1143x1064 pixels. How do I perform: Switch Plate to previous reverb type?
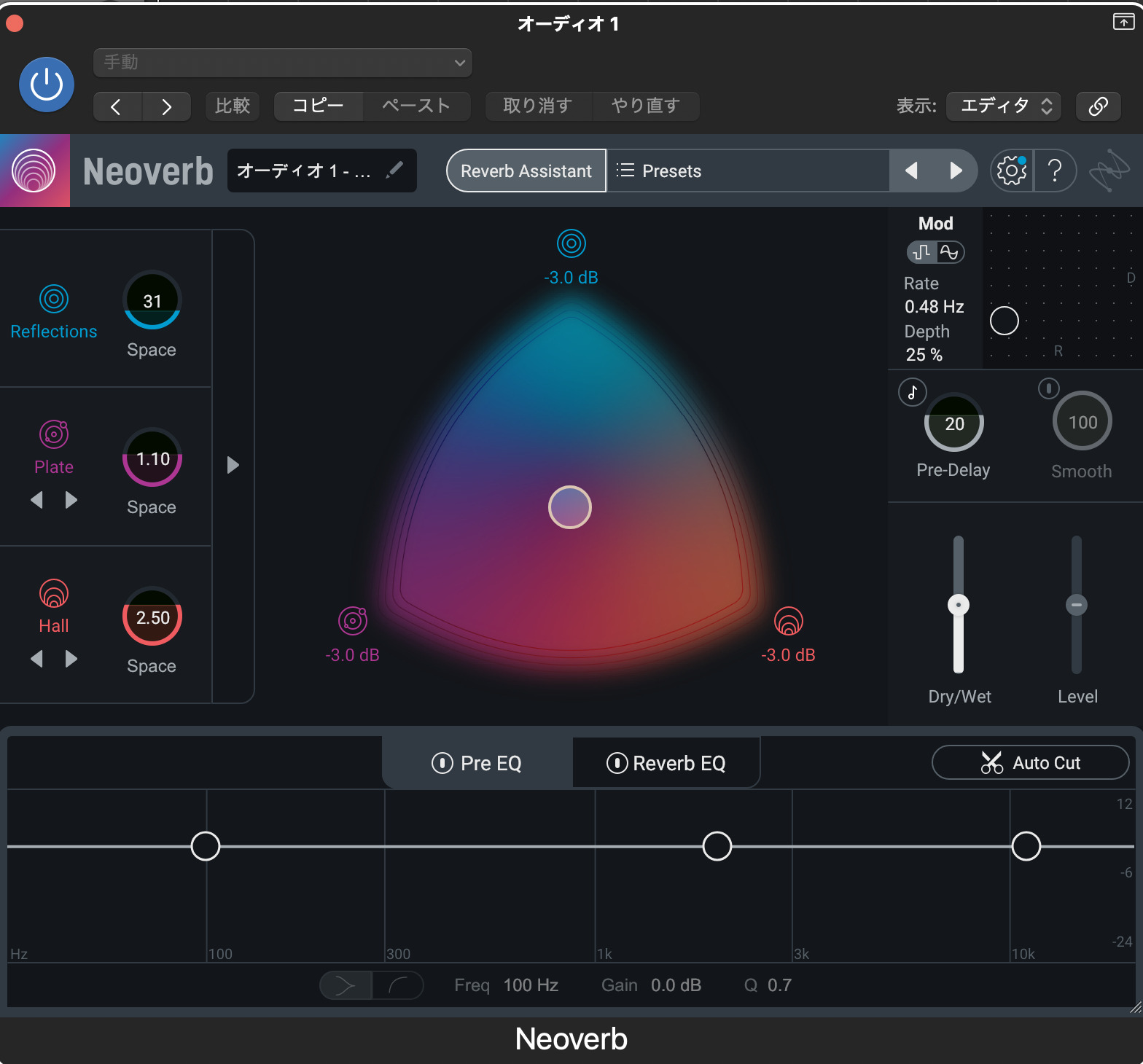37,500
